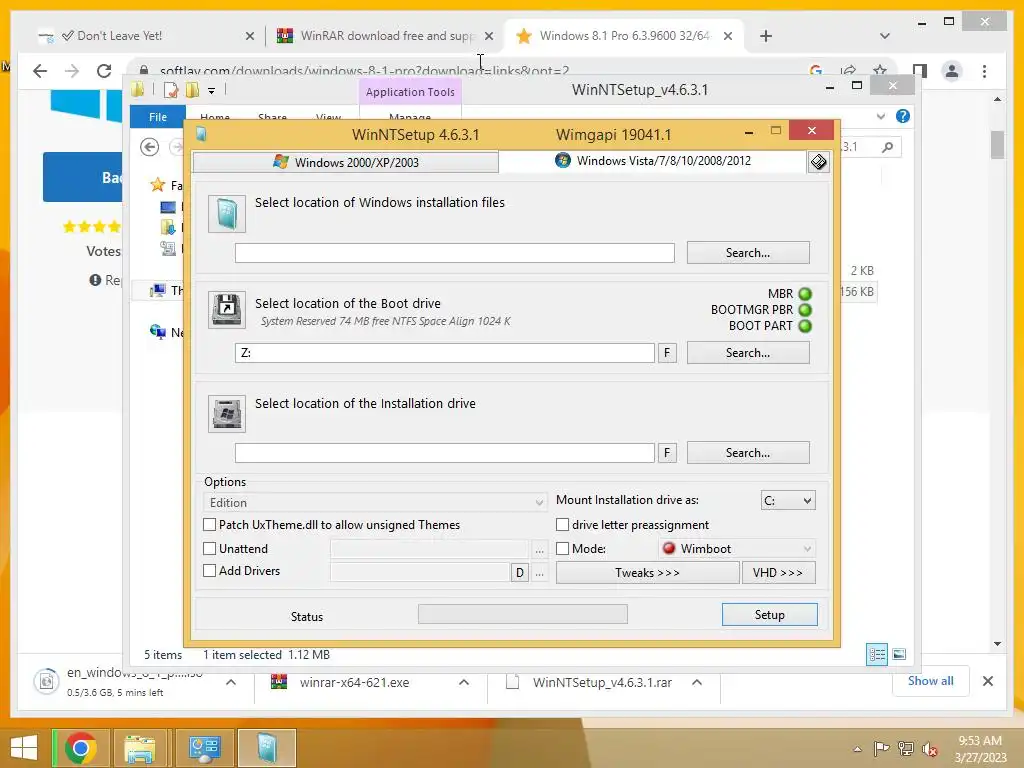Click the WinNTSetup title bar app icon

tap(201, 135)
